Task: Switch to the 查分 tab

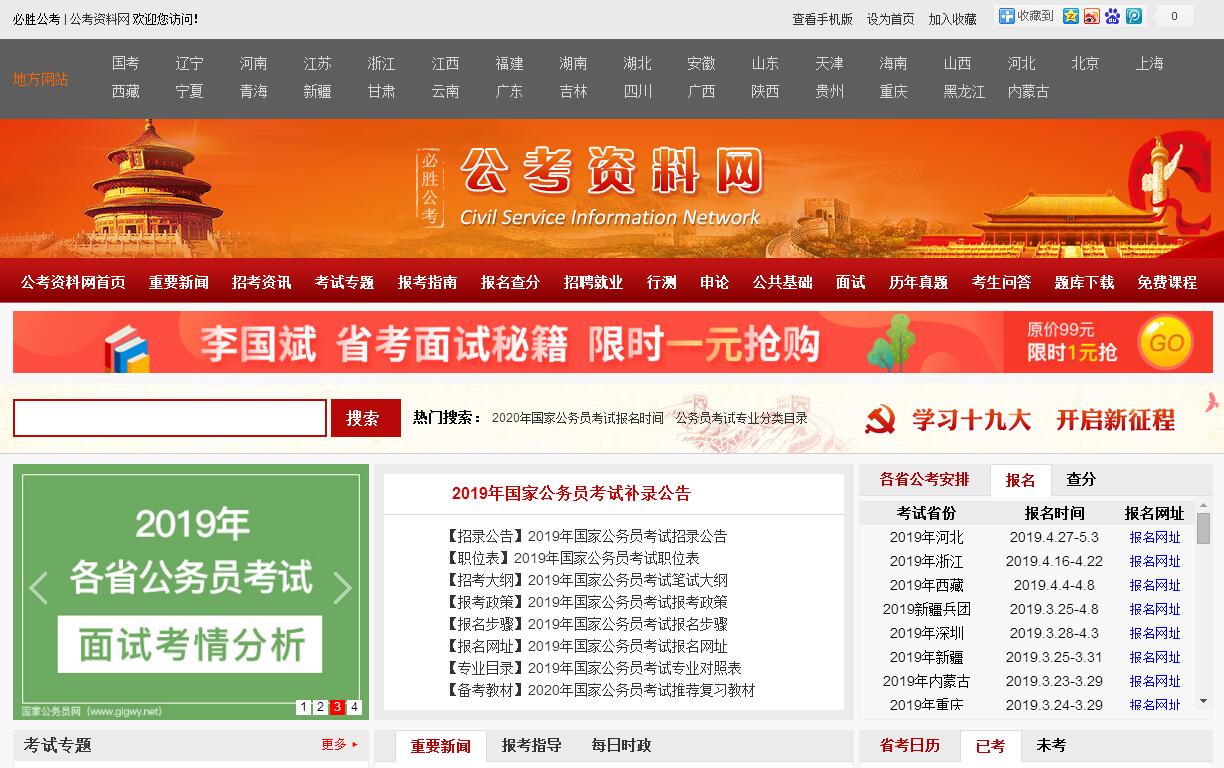Action: point(1081,479)
